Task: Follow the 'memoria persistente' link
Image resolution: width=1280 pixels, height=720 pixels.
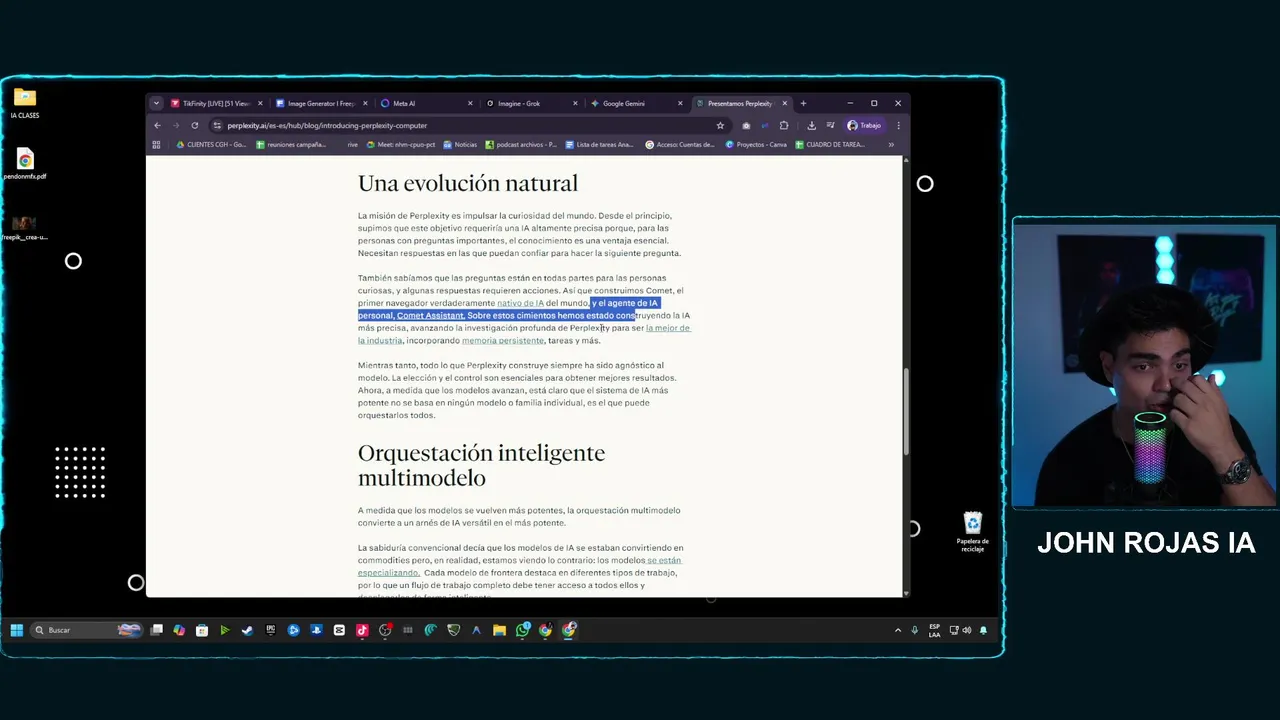Action: (503, 341)
